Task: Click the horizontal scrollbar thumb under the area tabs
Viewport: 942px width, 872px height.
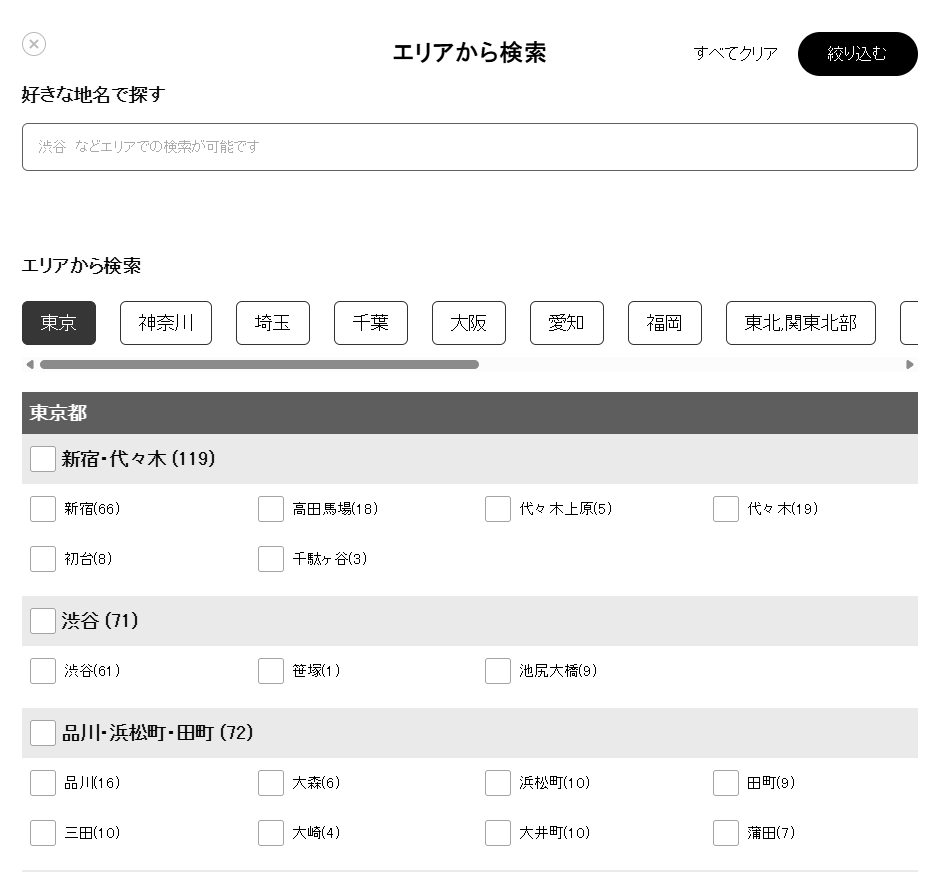Action: (259, 364)
